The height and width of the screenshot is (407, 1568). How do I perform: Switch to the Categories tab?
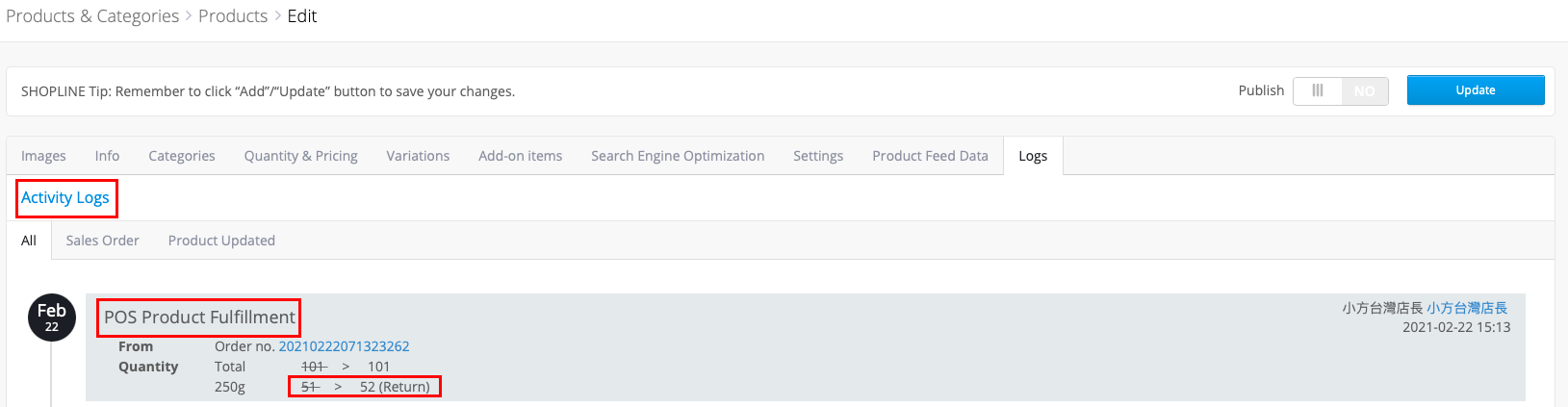click(182, 156)
